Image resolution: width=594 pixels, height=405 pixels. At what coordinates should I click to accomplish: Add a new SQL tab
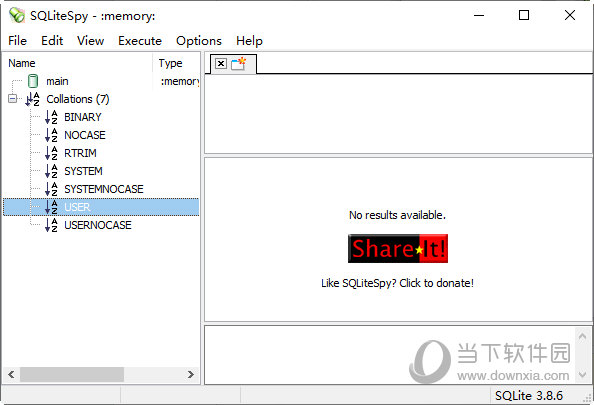point(239,64)
